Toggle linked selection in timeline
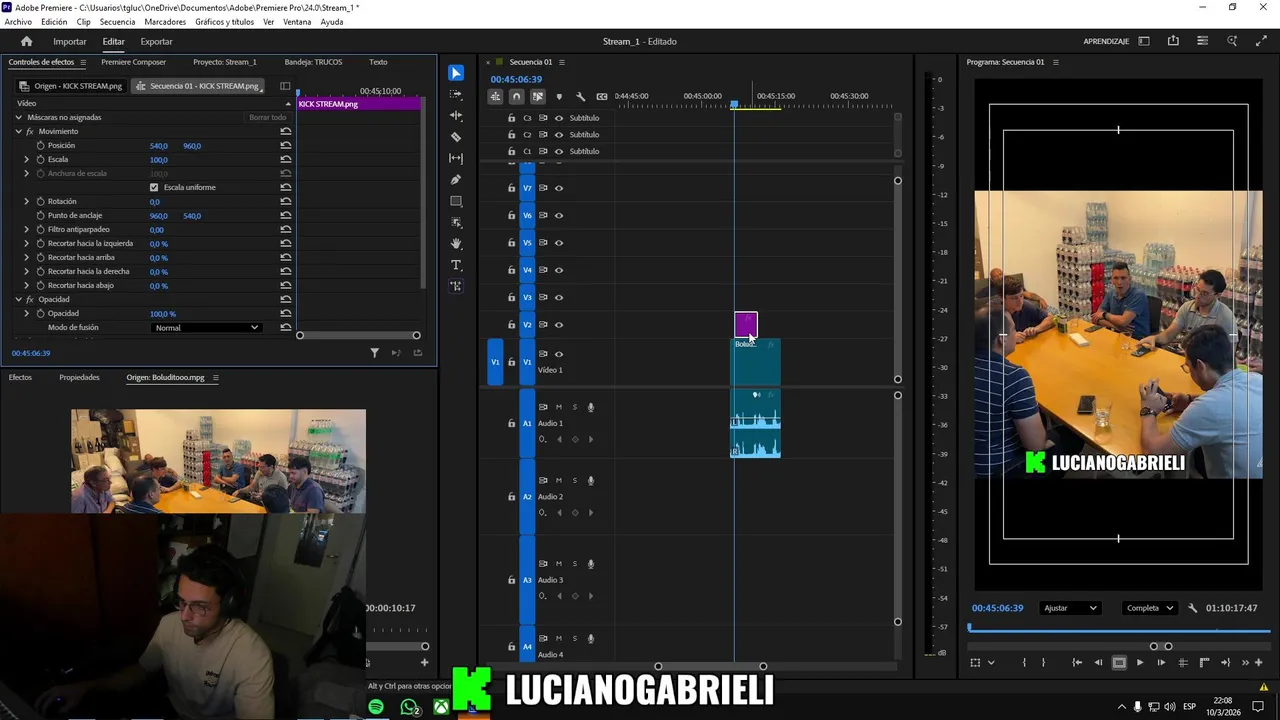This screenshot has height=720, width=1280. pos(537,96)
